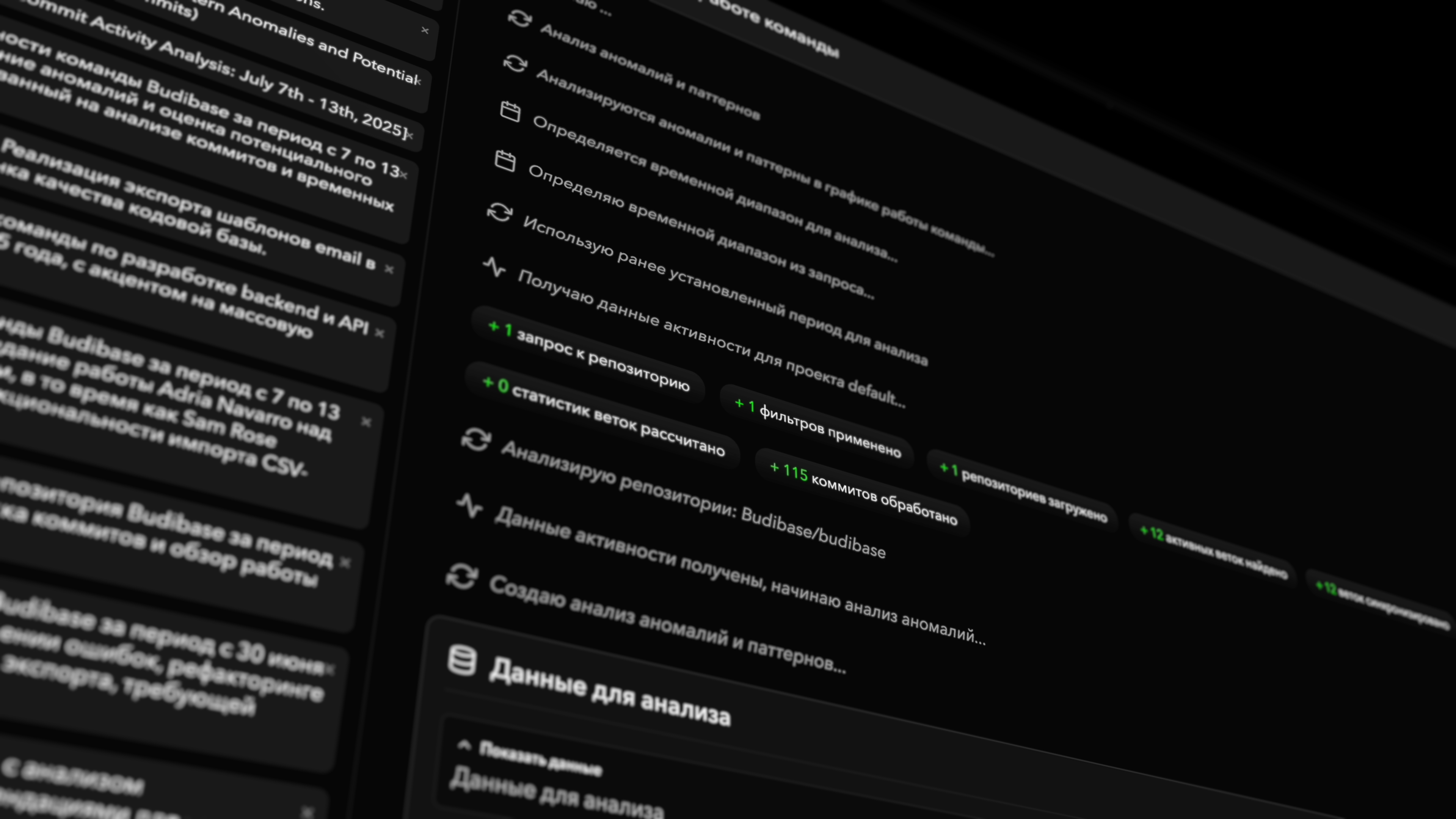Click the "Создаю анализ аномалий и паттернов..." line

667,625
